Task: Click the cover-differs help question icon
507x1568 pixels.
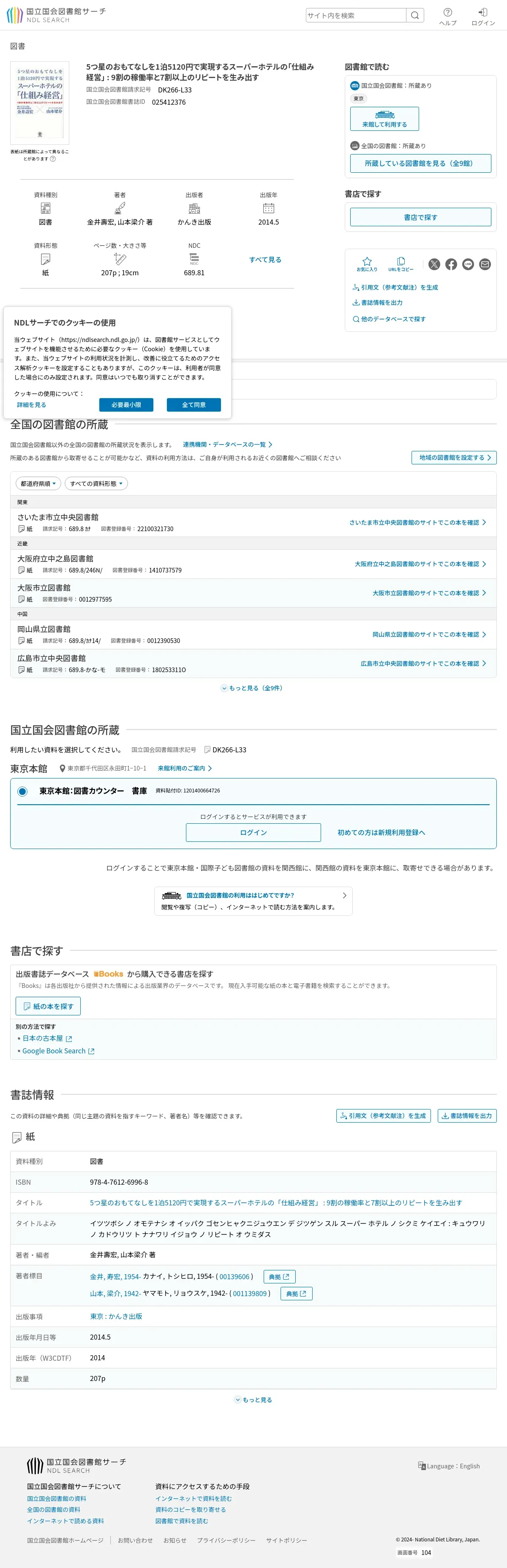Action: (53, 159)
